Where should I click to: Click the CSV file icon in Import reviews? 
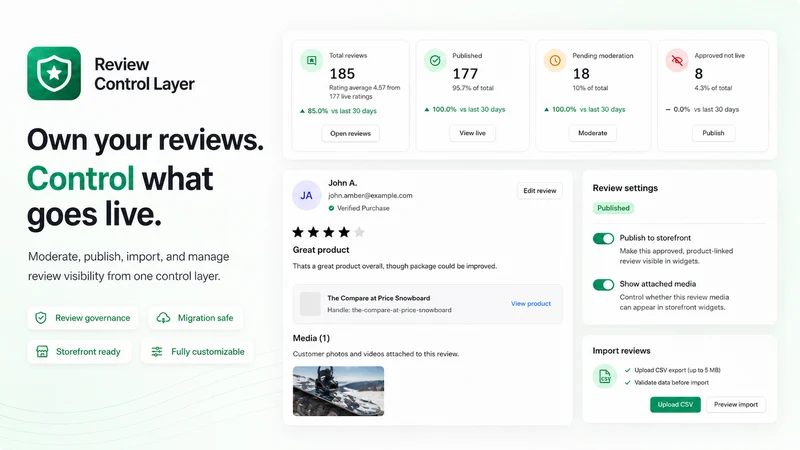point(605,377)
